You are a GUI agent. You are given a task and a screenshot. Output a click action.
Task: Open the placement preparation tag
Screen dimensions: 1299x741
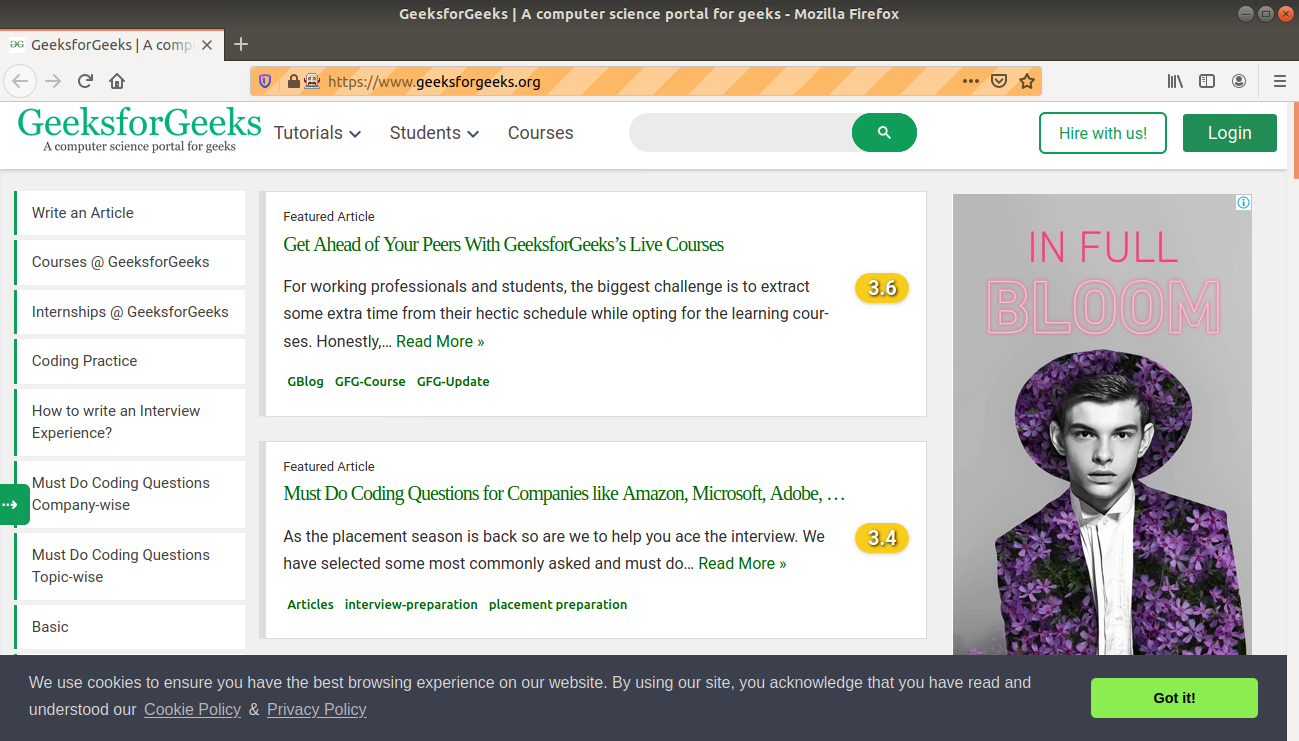558,605
